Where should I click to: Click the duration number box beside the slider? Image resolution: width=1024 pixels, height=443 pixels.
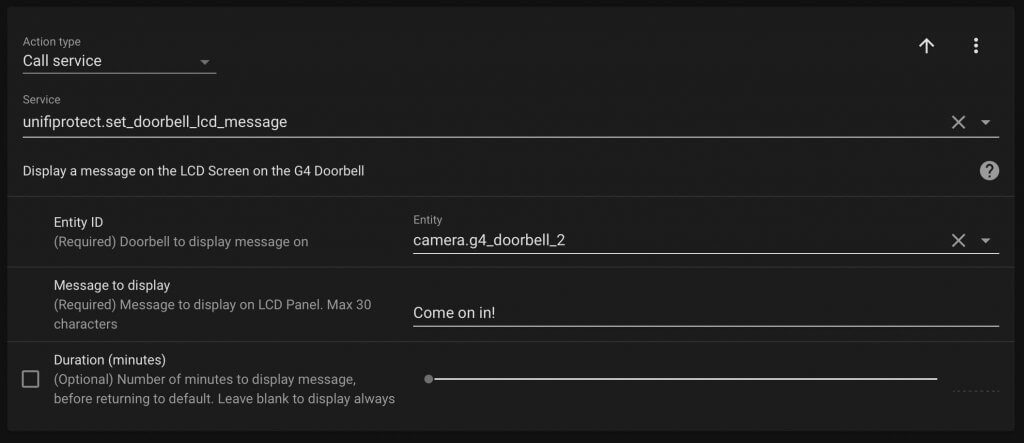coord(976,382)
